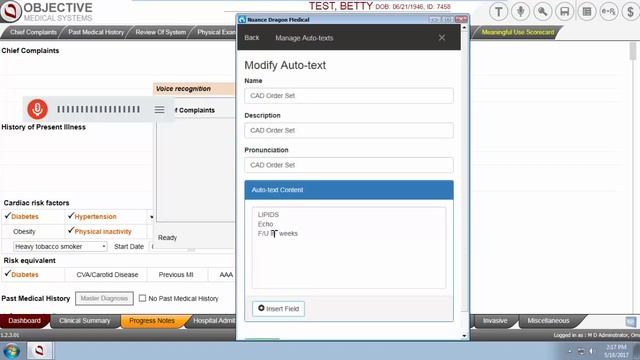Click inside the Auto-text Content text area
640x360 pixels.
349,248
